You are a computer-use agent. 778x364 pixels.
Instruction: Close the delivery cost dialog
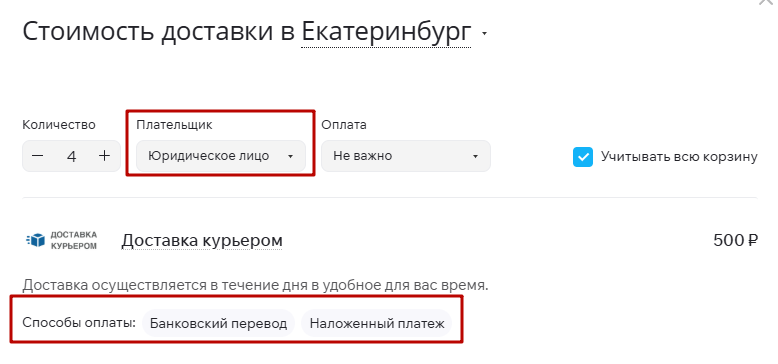click(768, 2)
